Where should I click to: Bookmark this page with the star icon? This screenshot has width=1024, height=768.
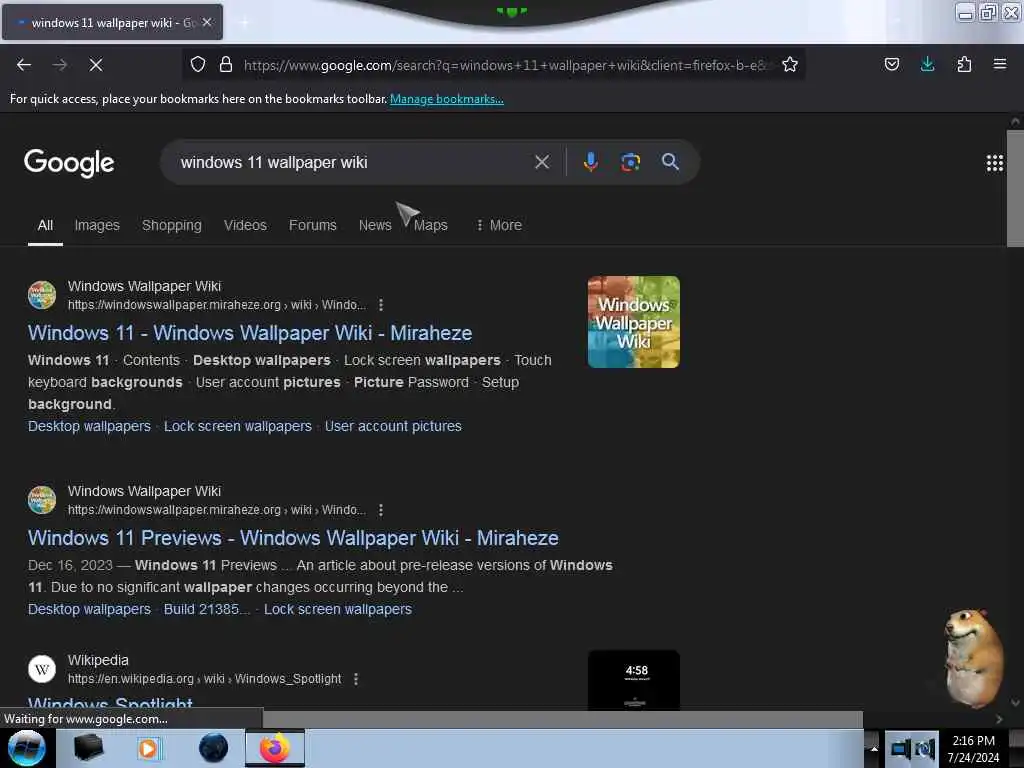pyautogui.click(x=790, y=65)
